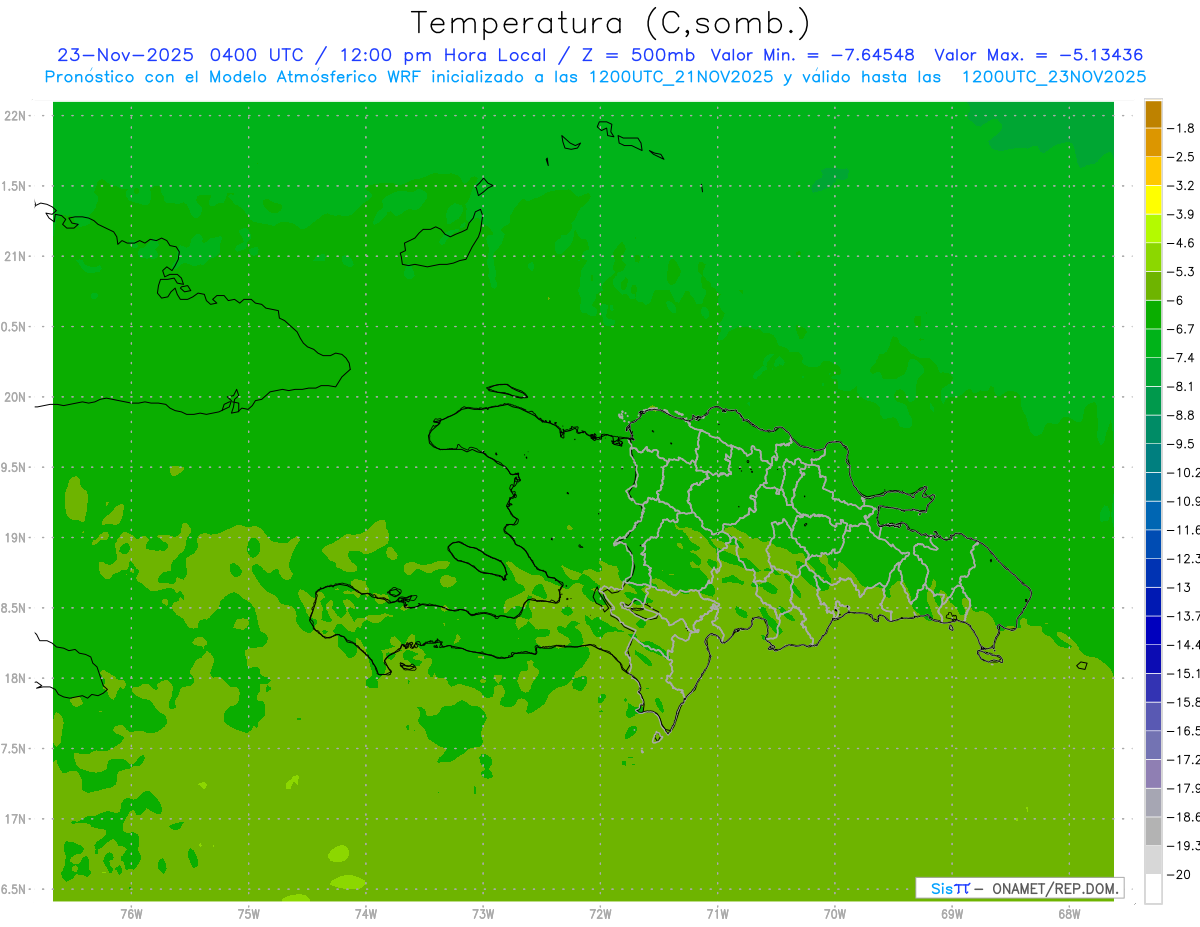Screen dimensions: 1200x927
Task: Click the 73W longitude label
Action: (x=483, y=914)
